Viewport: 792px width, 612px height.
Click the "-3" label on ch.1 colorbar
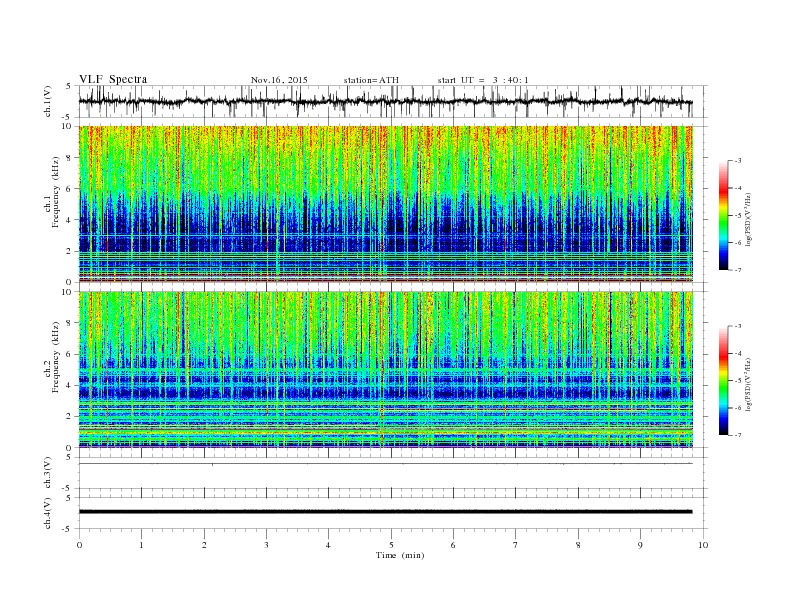pos(737,161)
